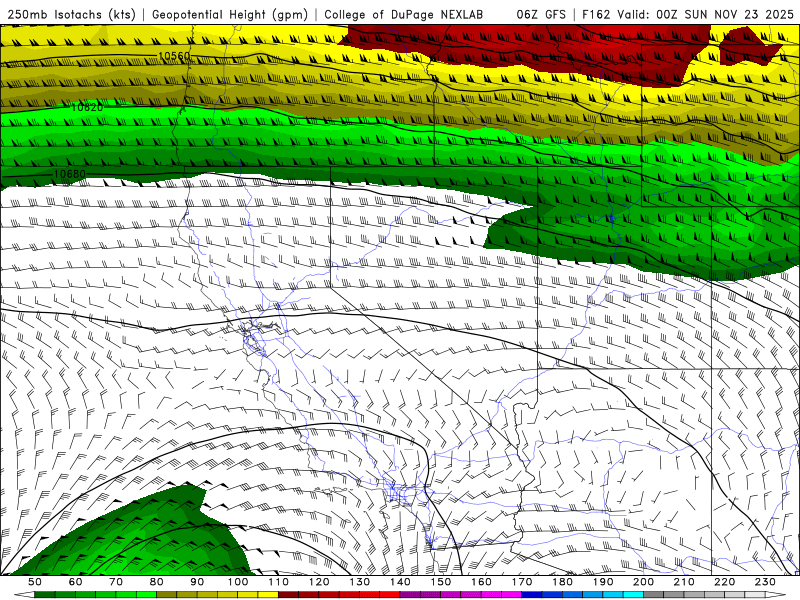This screenshot has width=800, height=600.
Task: Click the 50 value on the color scale
Action: (34, 582)
